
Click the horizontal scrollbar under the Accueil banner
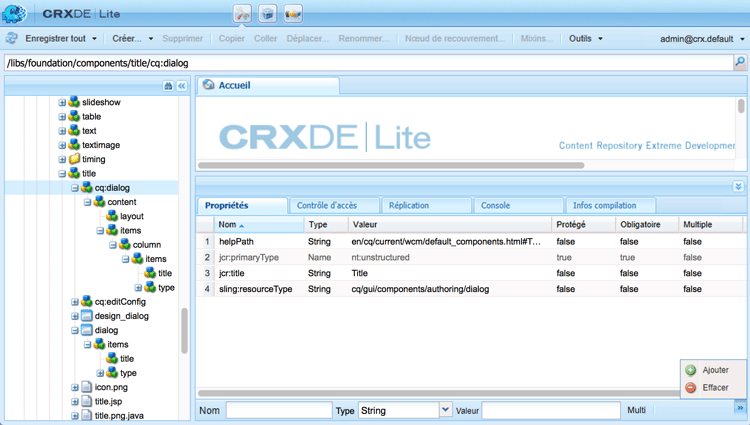(x=391, y=165)
